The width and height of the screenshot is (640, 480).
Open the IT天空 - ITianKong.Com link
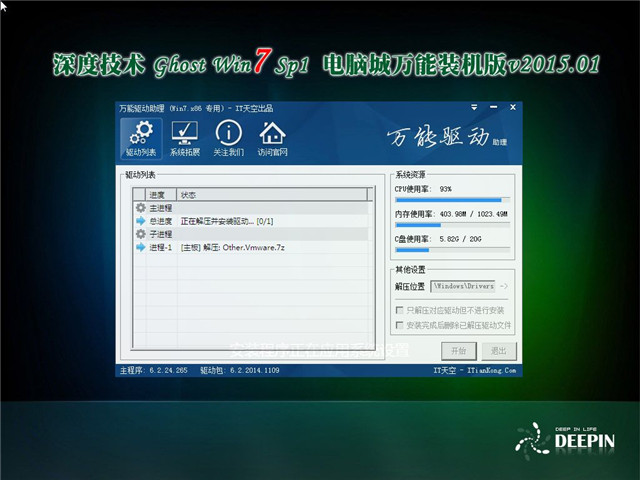[474, 370]
